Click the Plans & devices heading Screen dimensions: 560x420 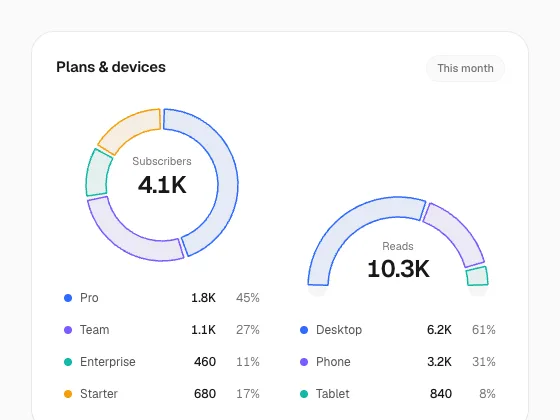coord(111,67)
